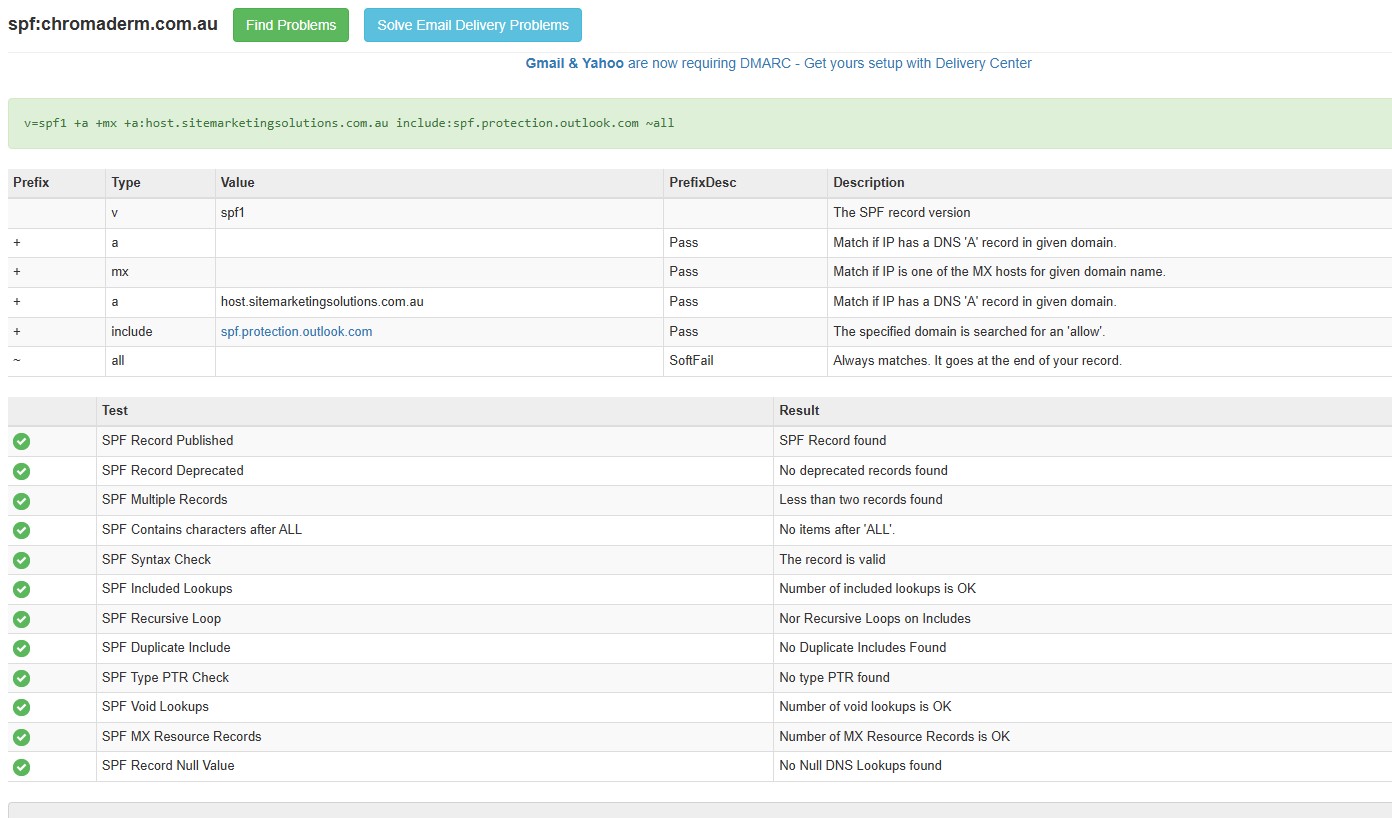Image resolution: width=1392 pixels, height=818 pixels.
Task: Click the green check for SPF Recursive Loop
Action: coord(21,619)
